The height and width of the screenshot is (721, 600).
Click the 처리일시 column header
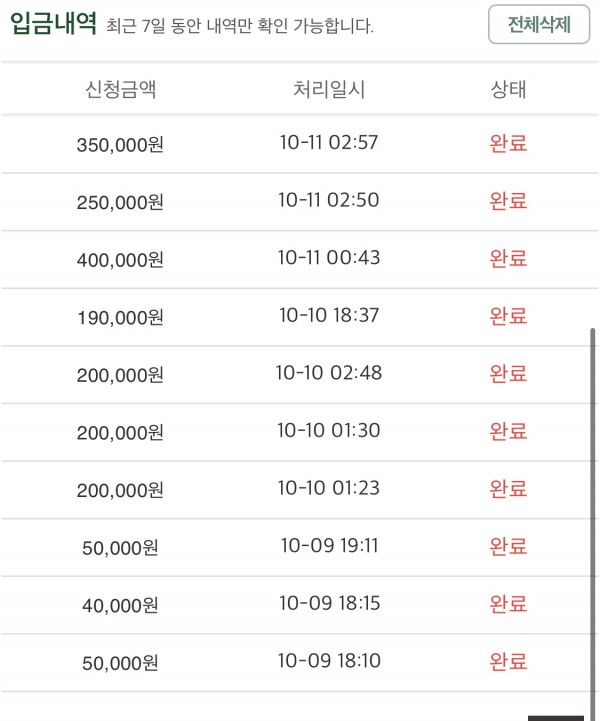pos(329,89)
